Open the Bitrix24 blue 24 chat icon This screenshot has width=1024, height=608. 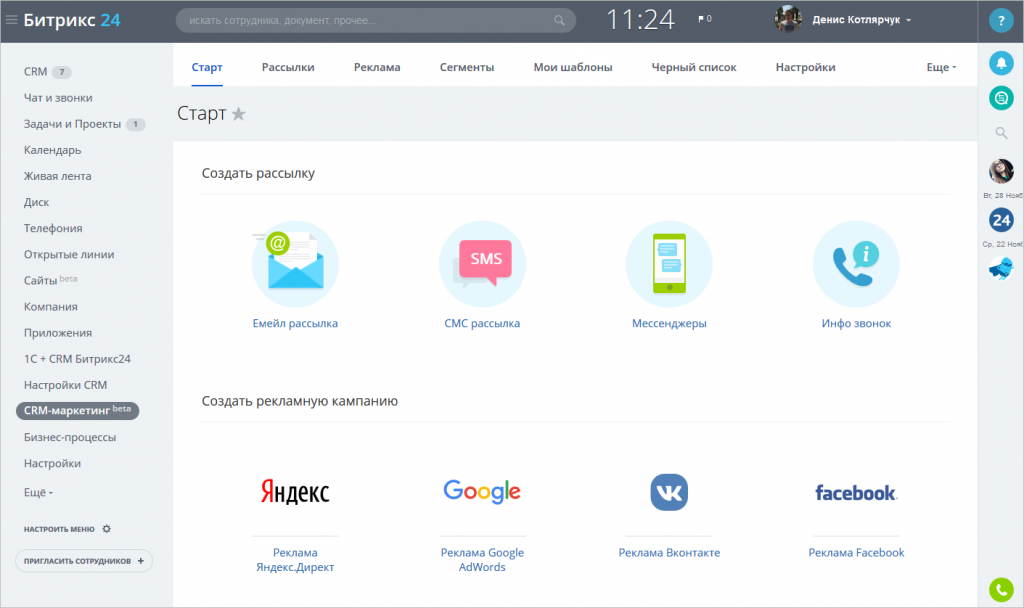click(1001, 220)
